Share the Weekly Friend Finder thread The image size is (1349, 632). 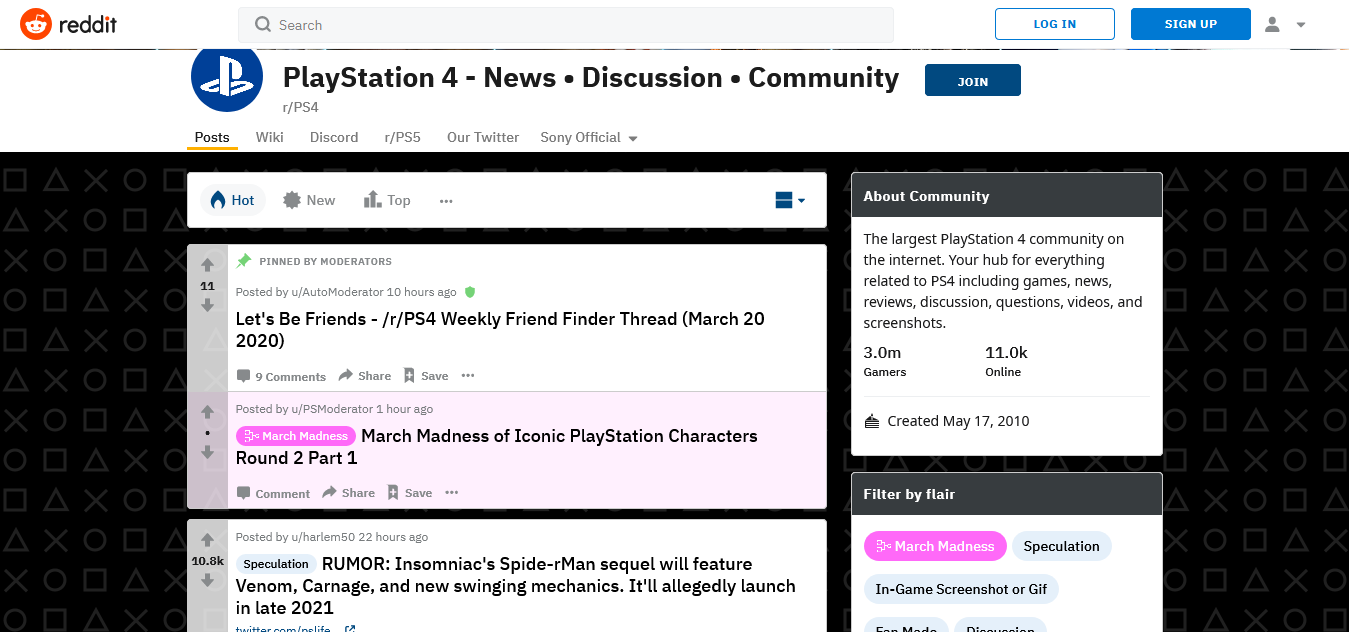click(365, 376)
